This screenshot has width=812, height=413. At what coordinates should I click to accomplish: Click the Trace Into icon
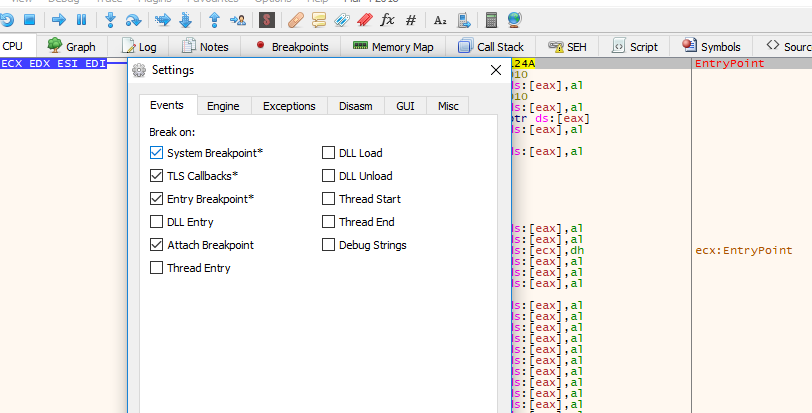[x=163, y=20]
